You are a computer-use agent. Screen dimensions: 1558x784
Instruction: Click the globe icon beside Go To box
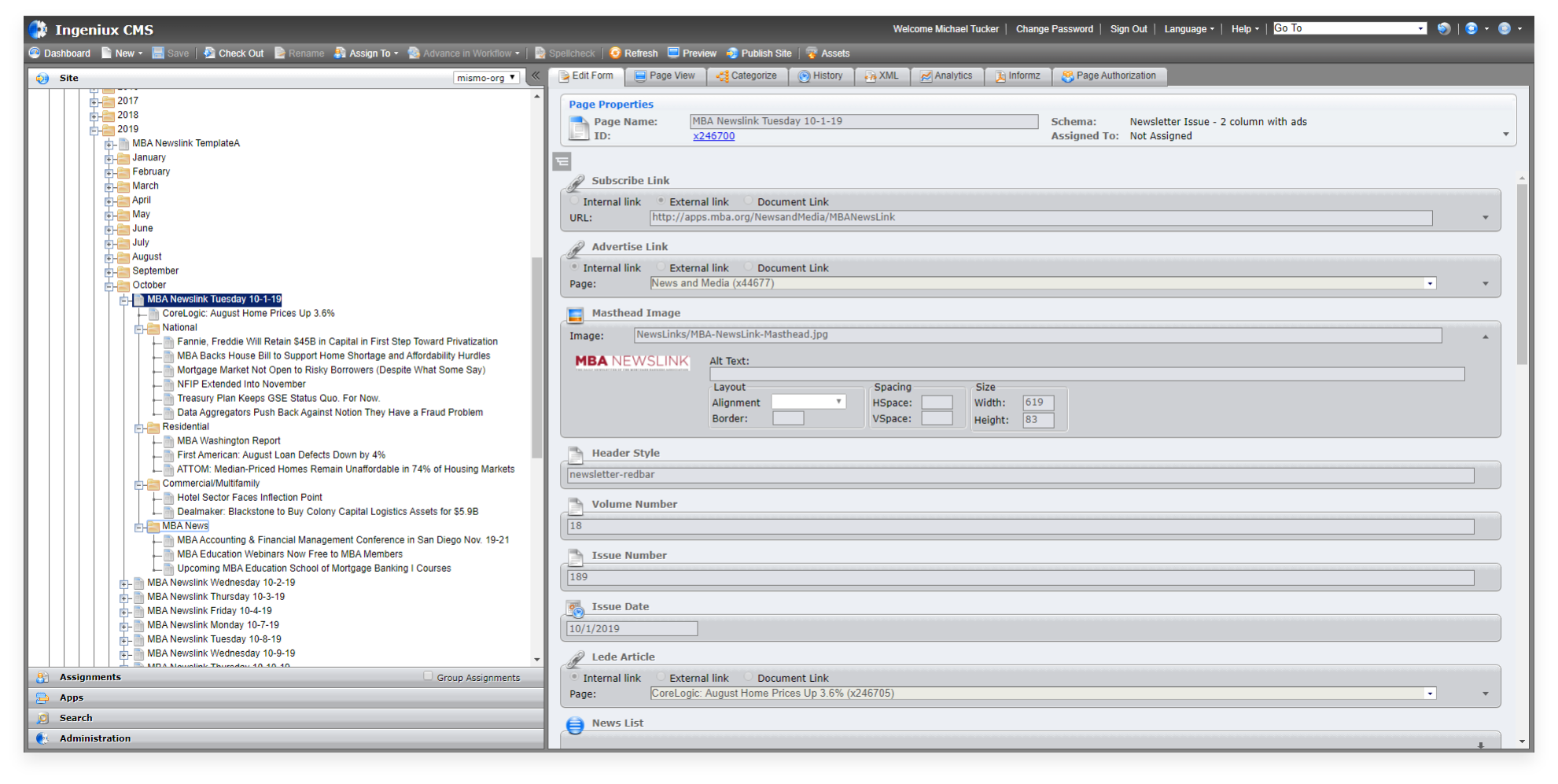[1443, 28]
